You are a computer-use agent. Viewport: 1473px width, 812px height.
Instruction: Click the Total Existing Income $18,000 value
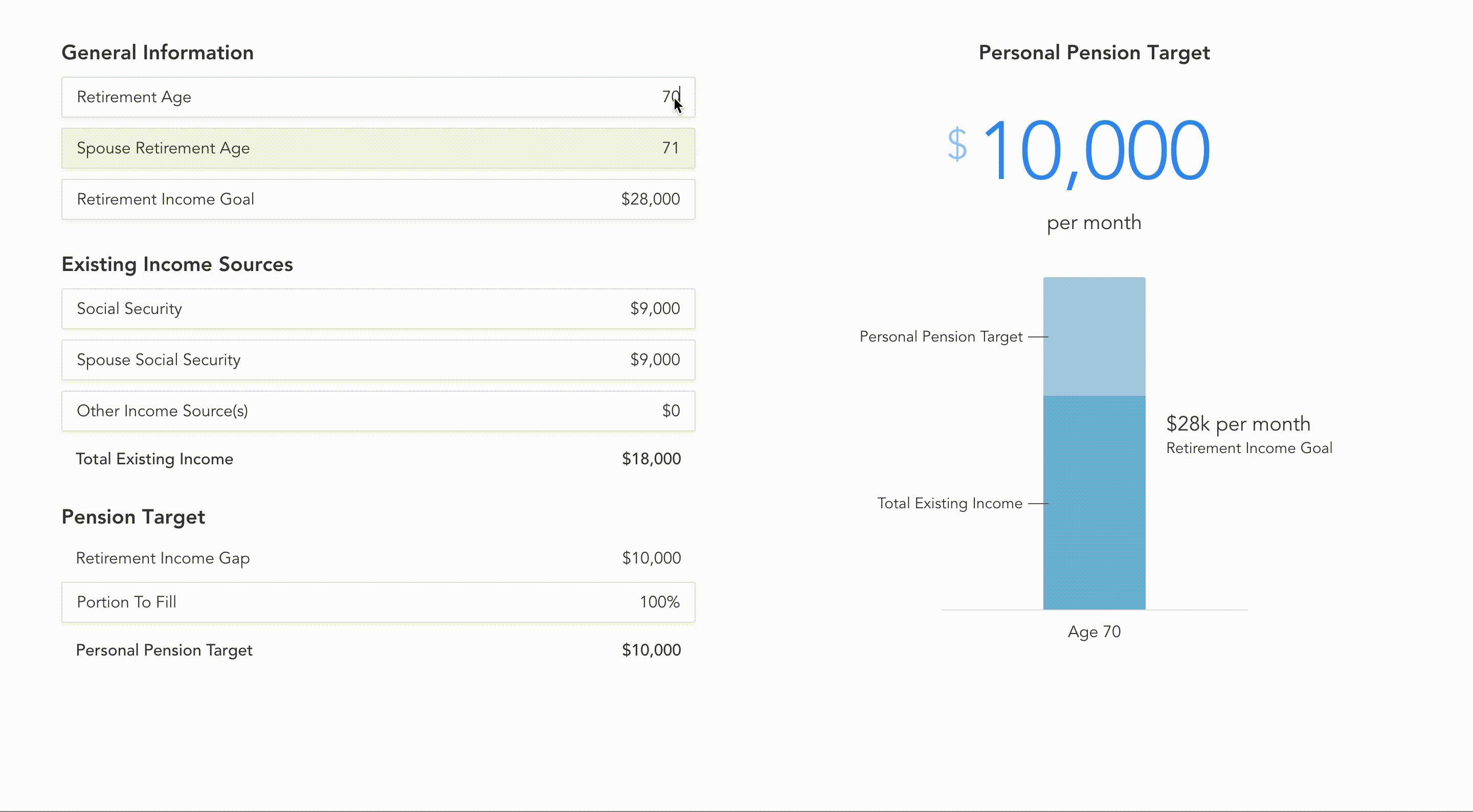[x=651, y=459]
